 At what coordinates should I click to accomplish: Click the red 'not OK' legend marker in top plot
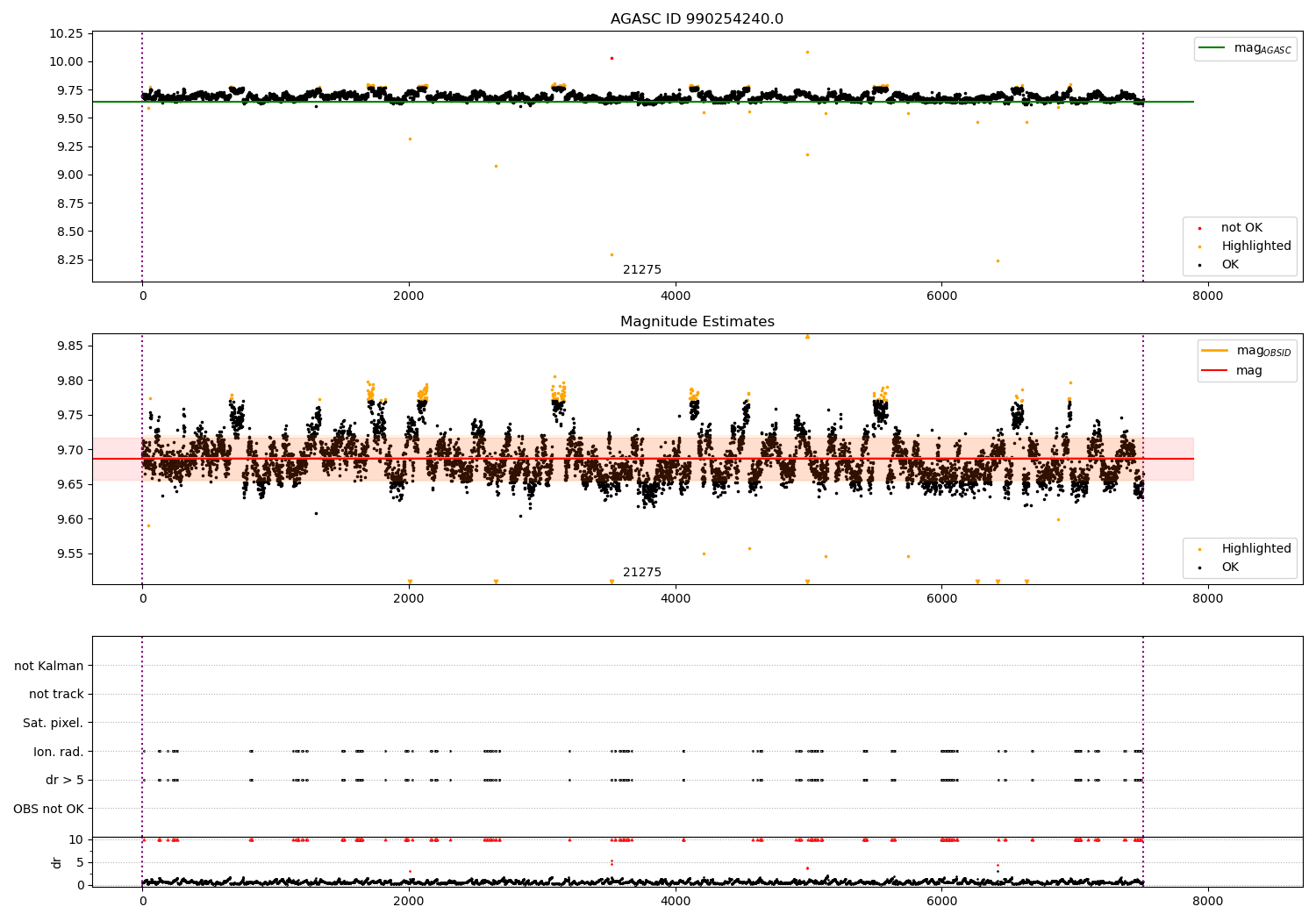pos(1199,228)
